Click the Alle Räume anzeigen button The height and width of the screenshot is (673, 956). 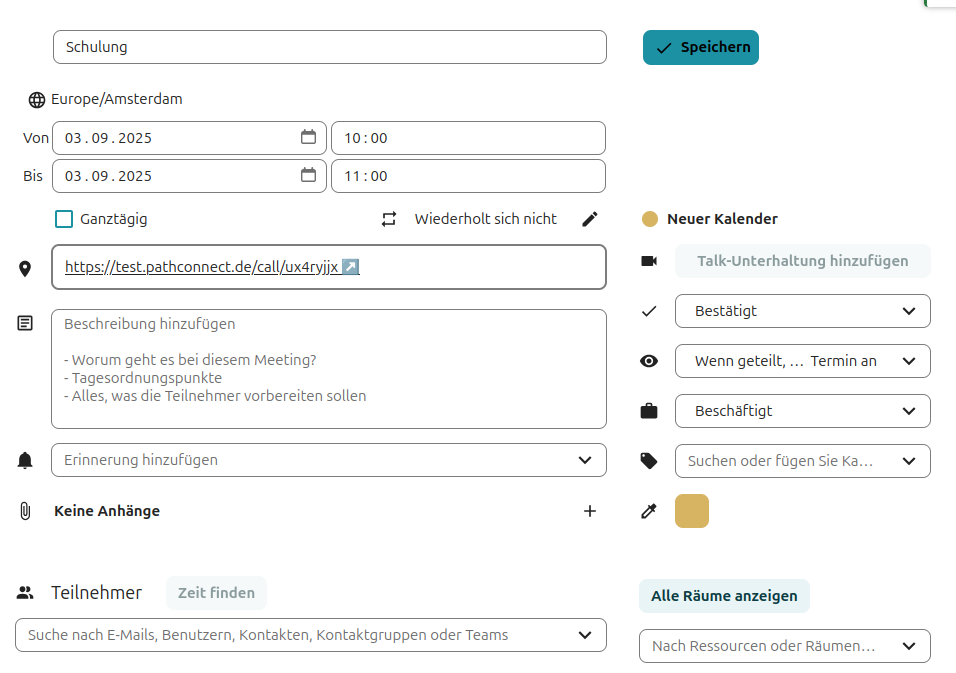(x=724, y=596)
